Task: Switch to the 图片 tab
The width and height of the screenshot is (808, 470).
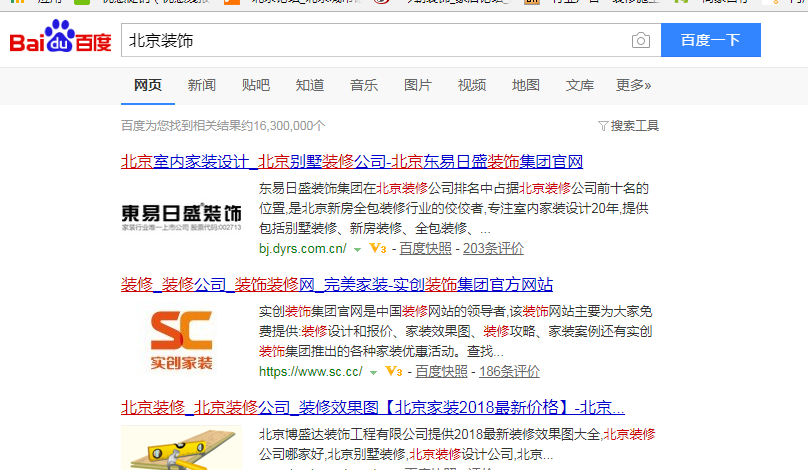Action: 417,85
